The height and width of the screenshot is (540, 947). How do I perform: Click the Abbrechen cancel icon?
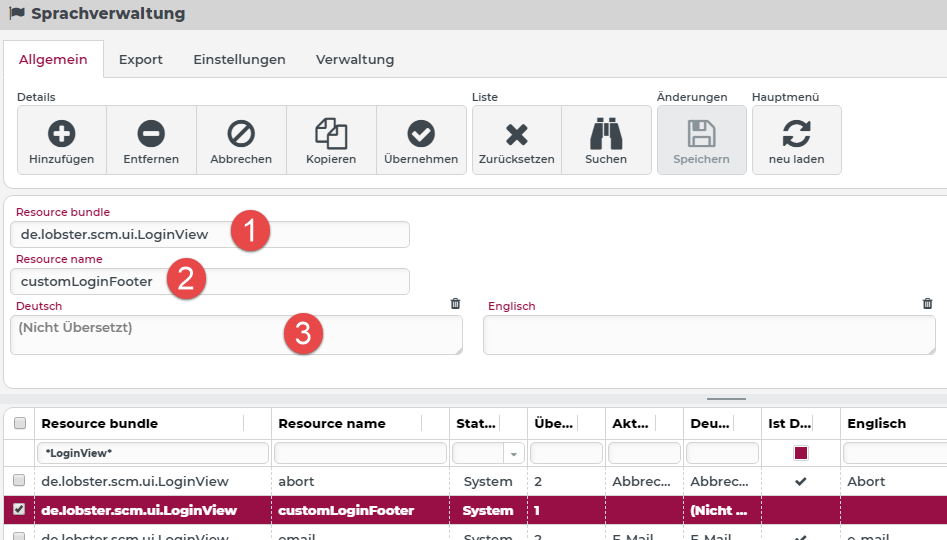pyautogui.click(x=241, y=133)
